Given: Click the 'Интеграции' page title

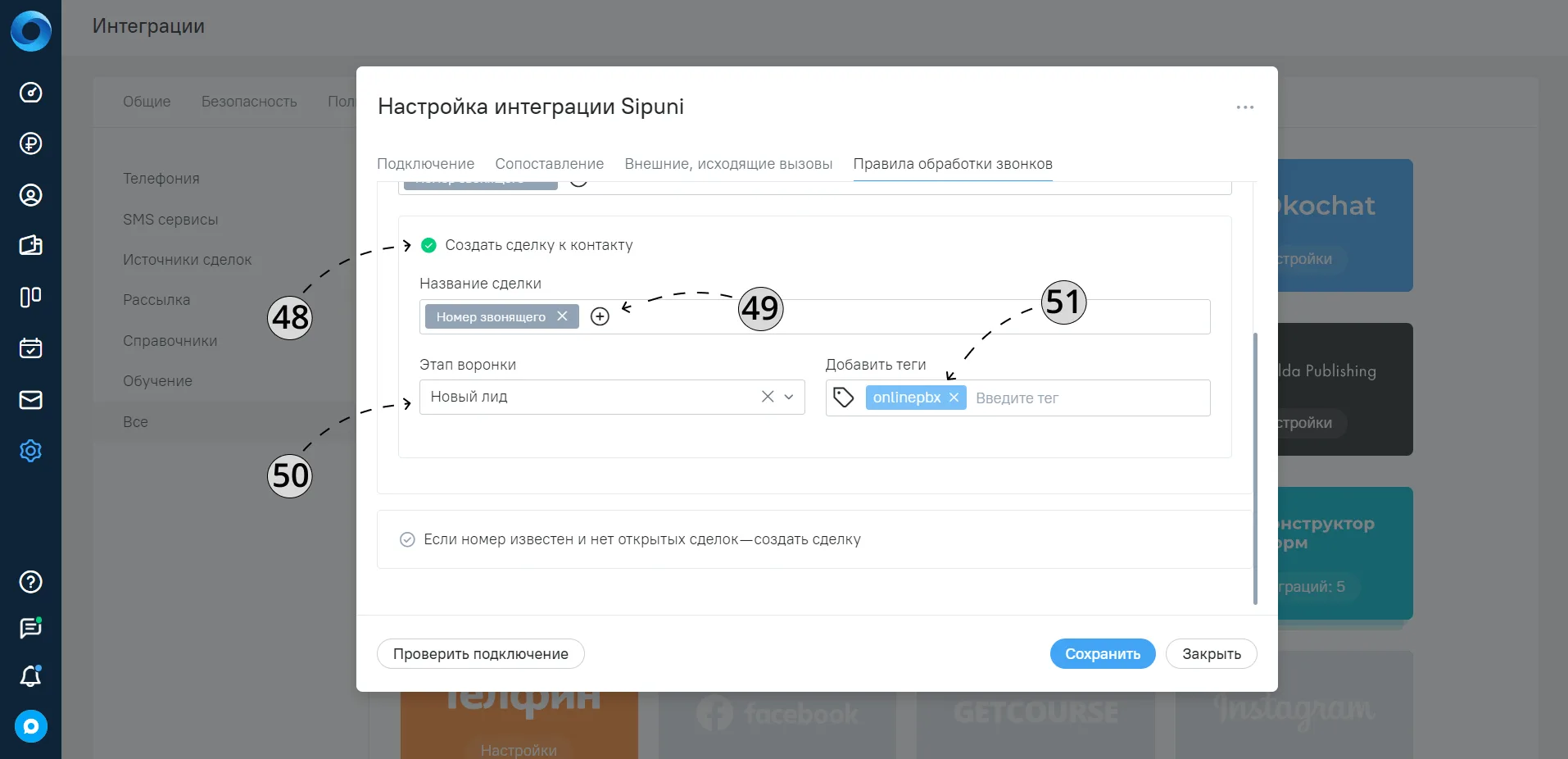Looking at the screenshot, I should (x=148, y=26).
